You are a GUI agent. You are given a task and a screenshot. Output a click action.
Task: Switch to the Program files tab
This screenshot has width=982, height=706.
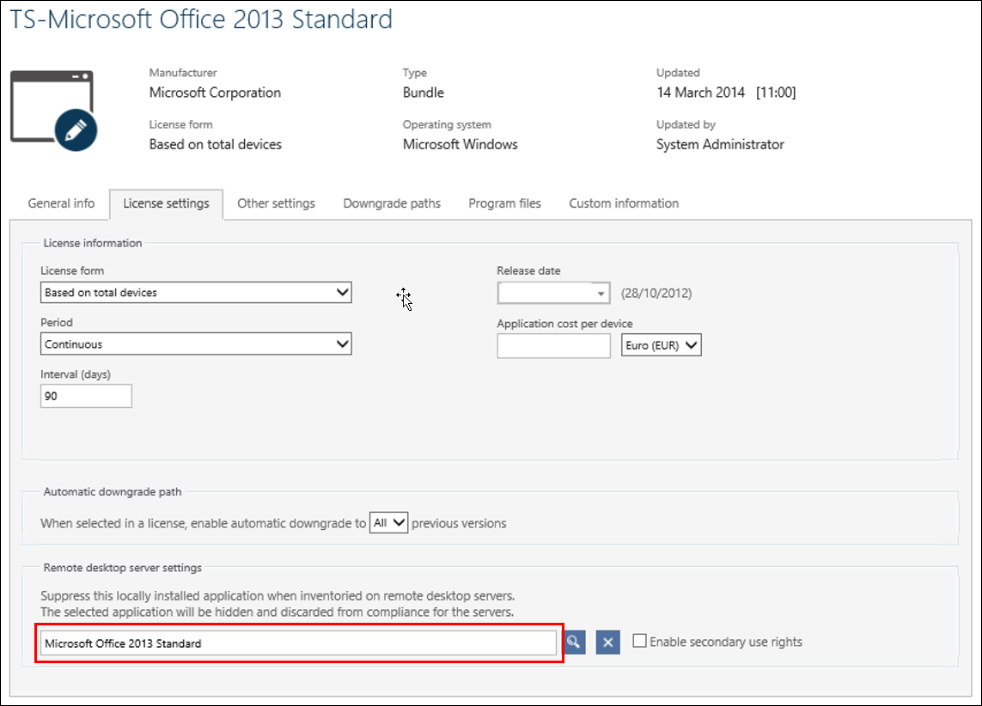(x=504, y=203)
